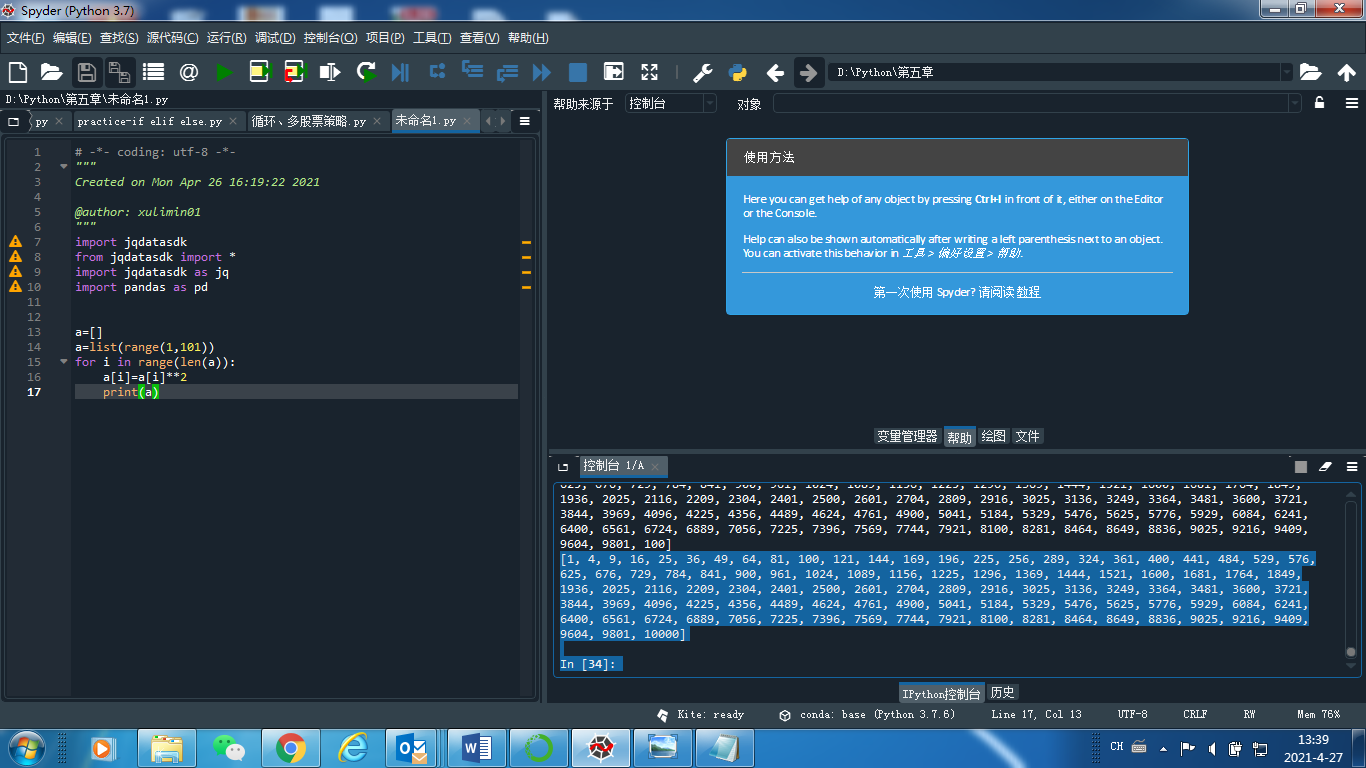Open the 运行(R) menu
Image resolution: width=1366 pixels, height=768 pixels.
click(x=226, y=38)
